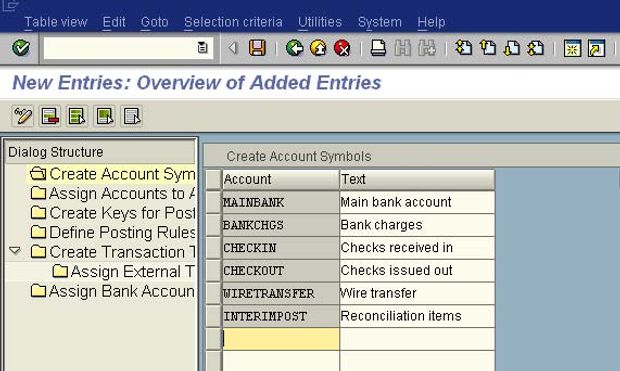This screenshot has width=620, height=371.
Task: Click the Save floppy disk icon
Action: coord(257,48)
